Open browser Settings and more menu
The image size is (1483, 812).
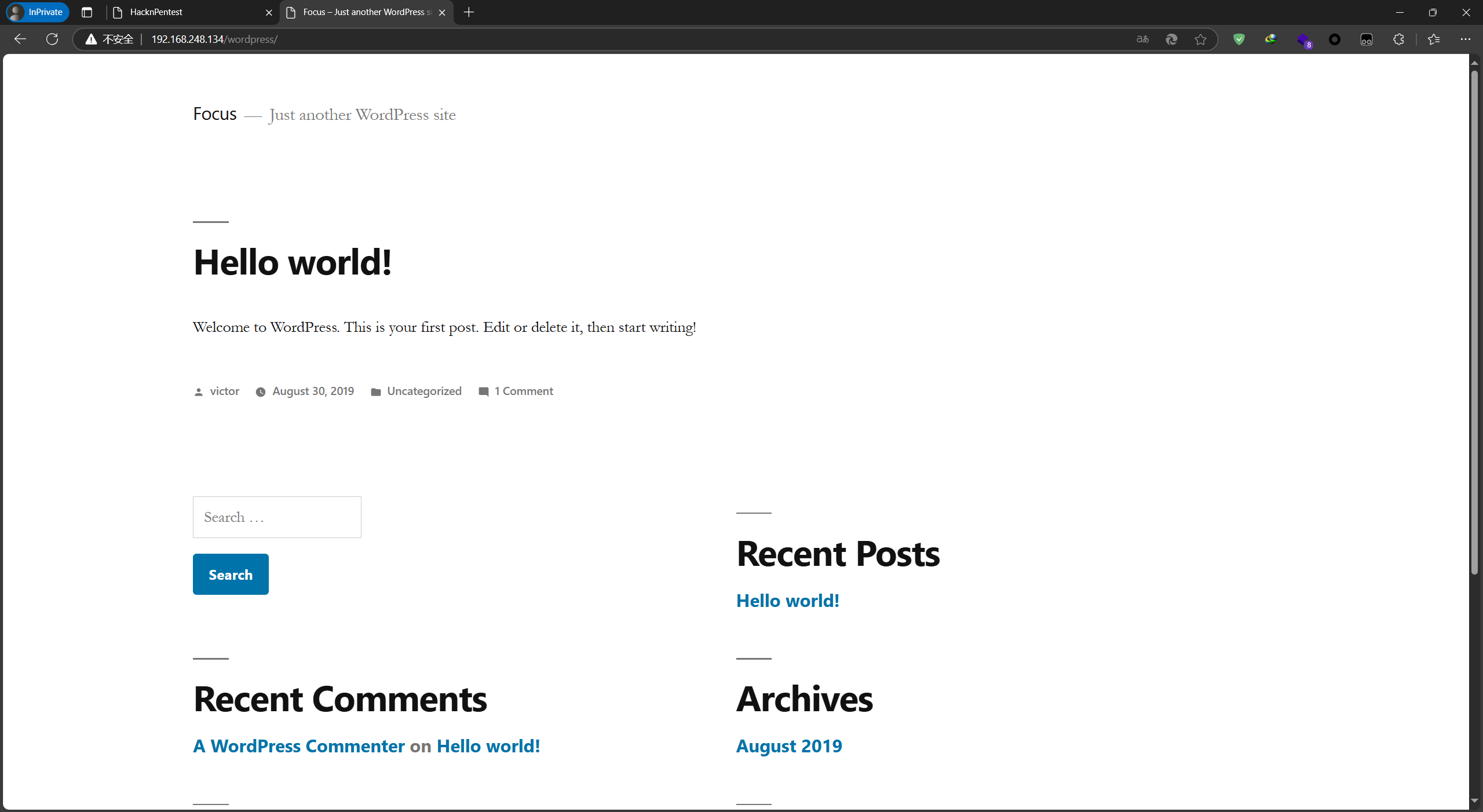click(x=1466, y=39)
